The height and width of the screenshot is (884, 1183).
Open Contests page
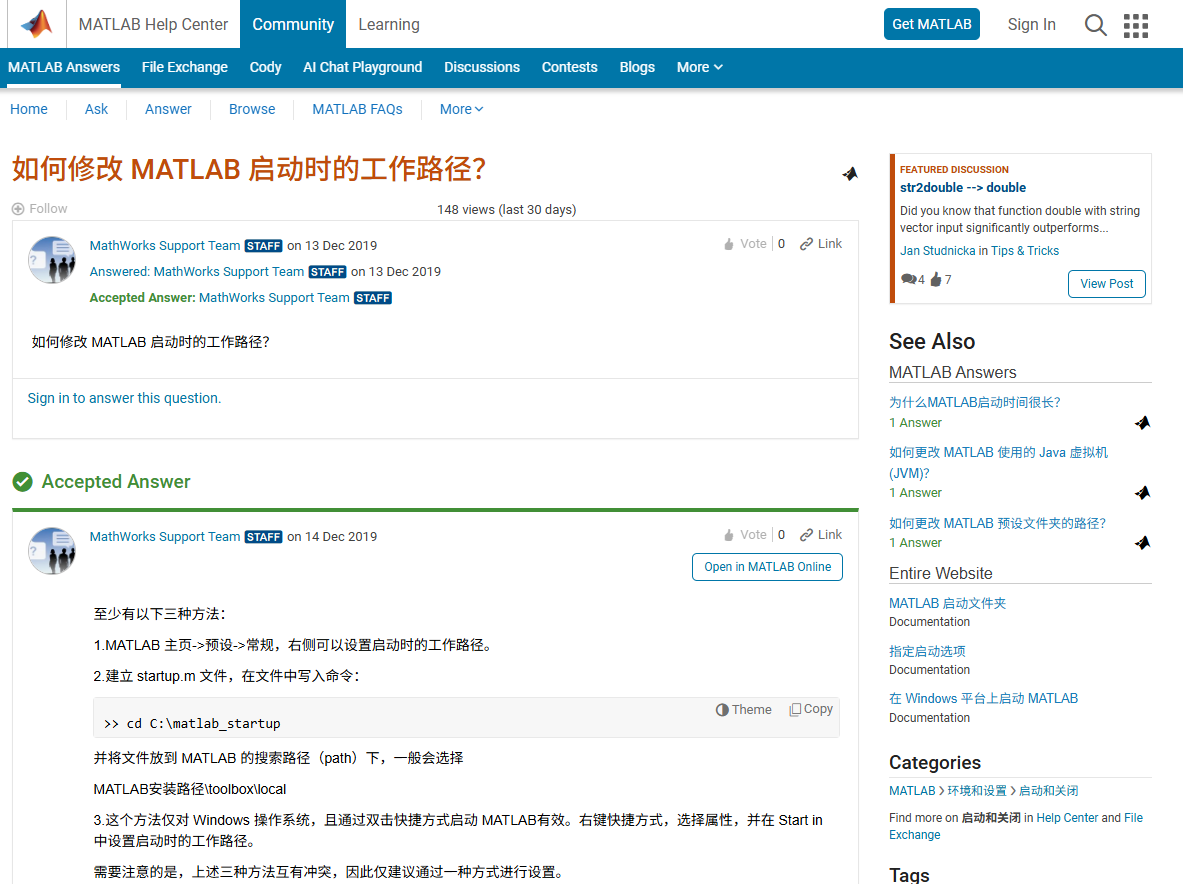click(x=570, y=67)
